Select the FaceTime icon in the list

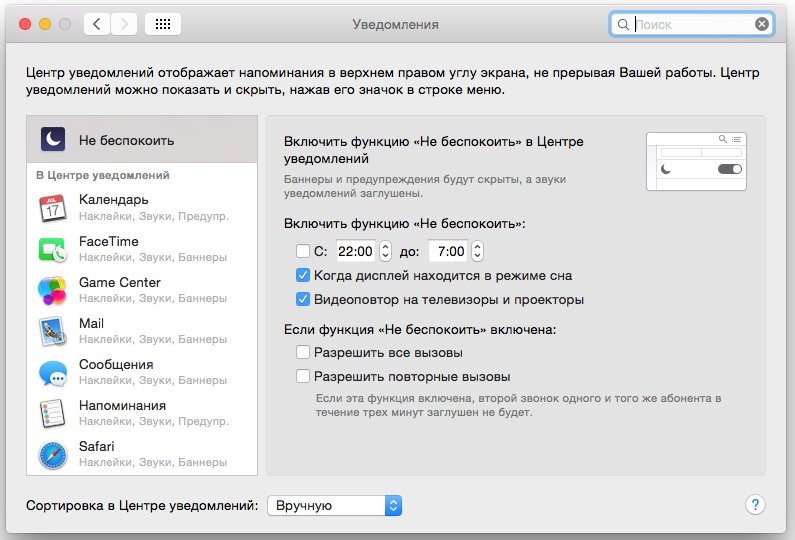point(52,249)
